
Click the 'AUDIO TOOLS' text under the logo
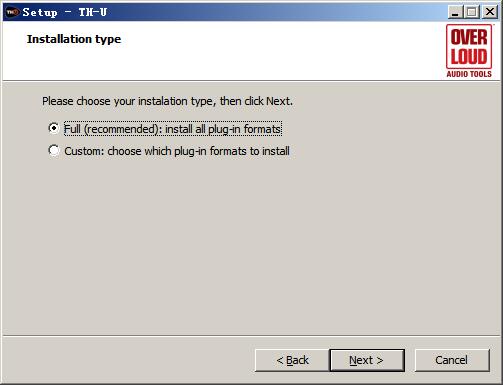click(x=469, y=74)
